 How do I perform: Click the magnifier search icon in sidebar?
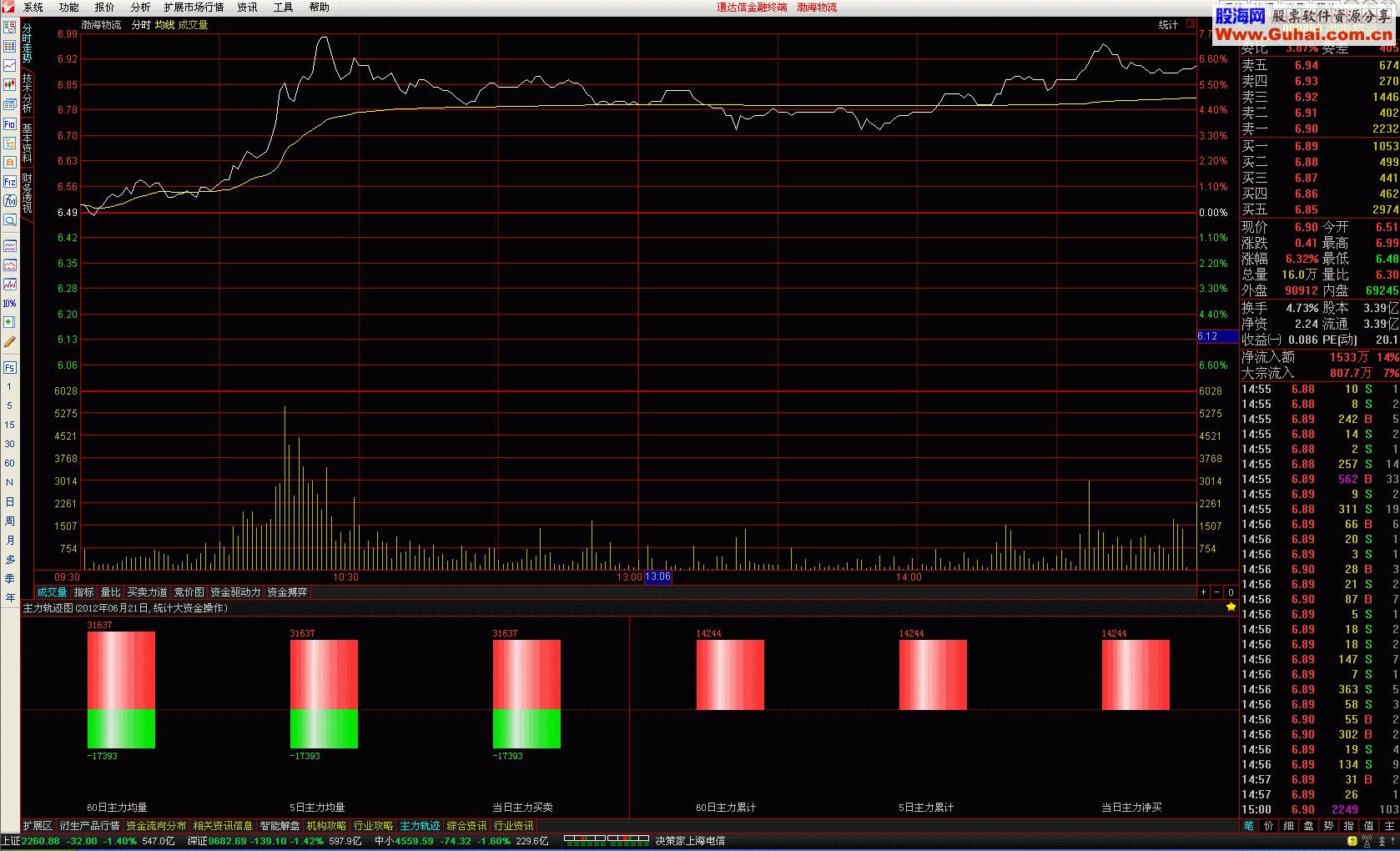10,219
